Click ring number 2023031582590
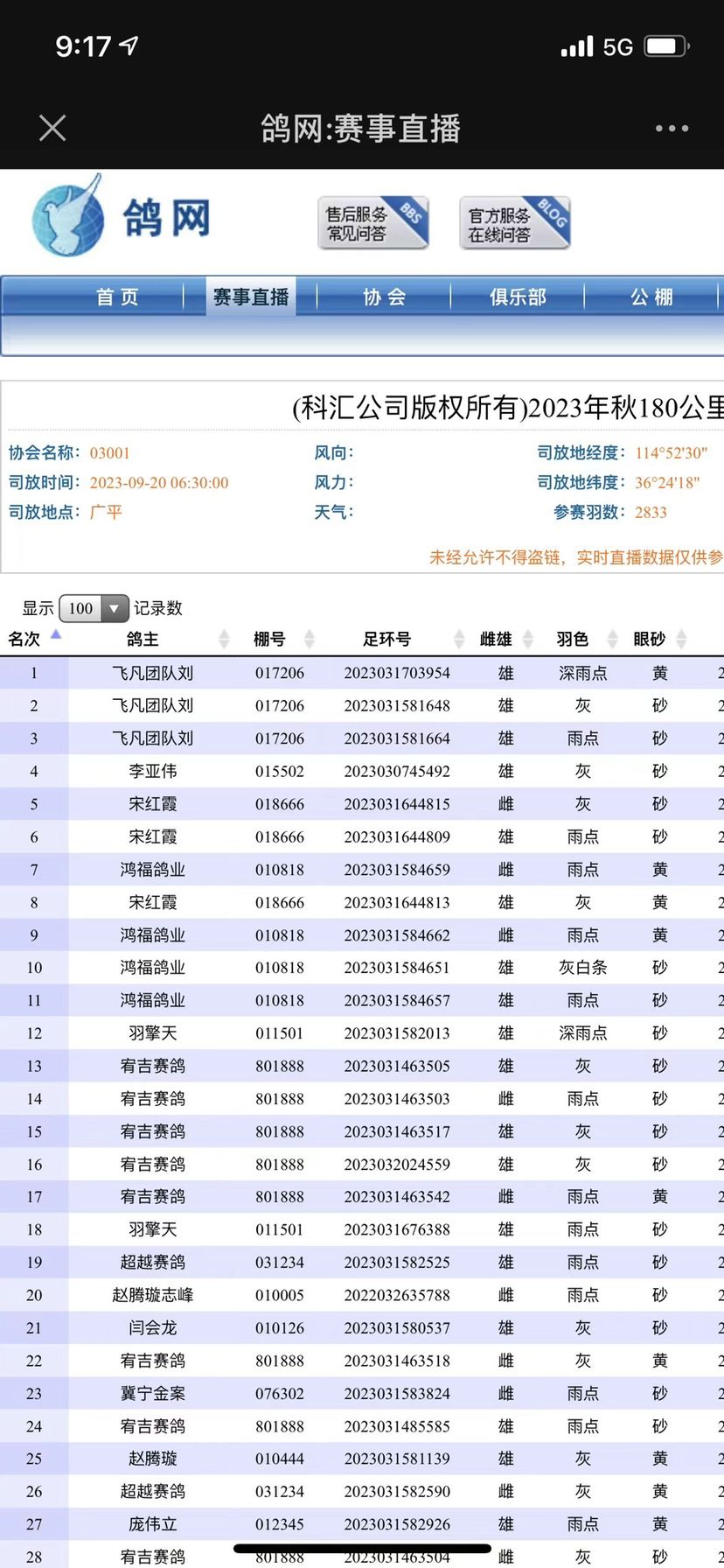 [x=397, y=1491]
